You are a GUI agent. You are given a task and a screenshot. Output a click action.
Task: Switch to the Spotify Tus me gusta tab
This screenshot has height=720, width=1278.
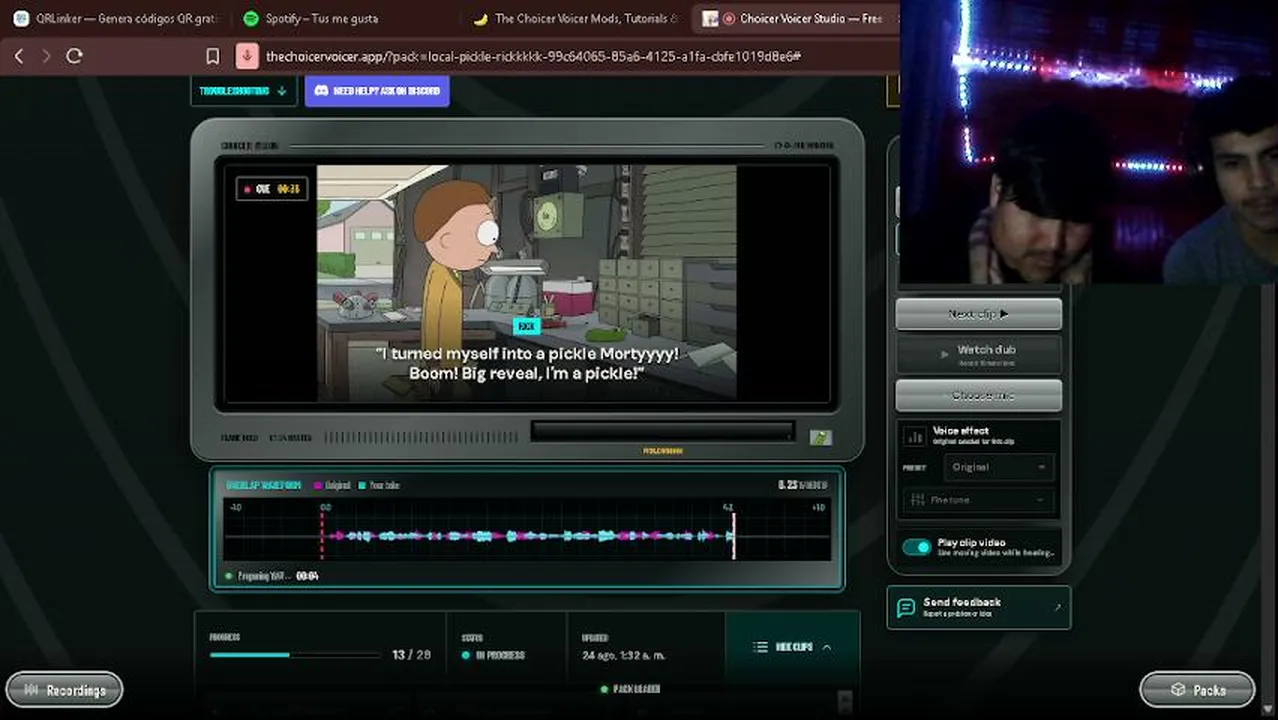pyautogui.click(x=346, y=18)
